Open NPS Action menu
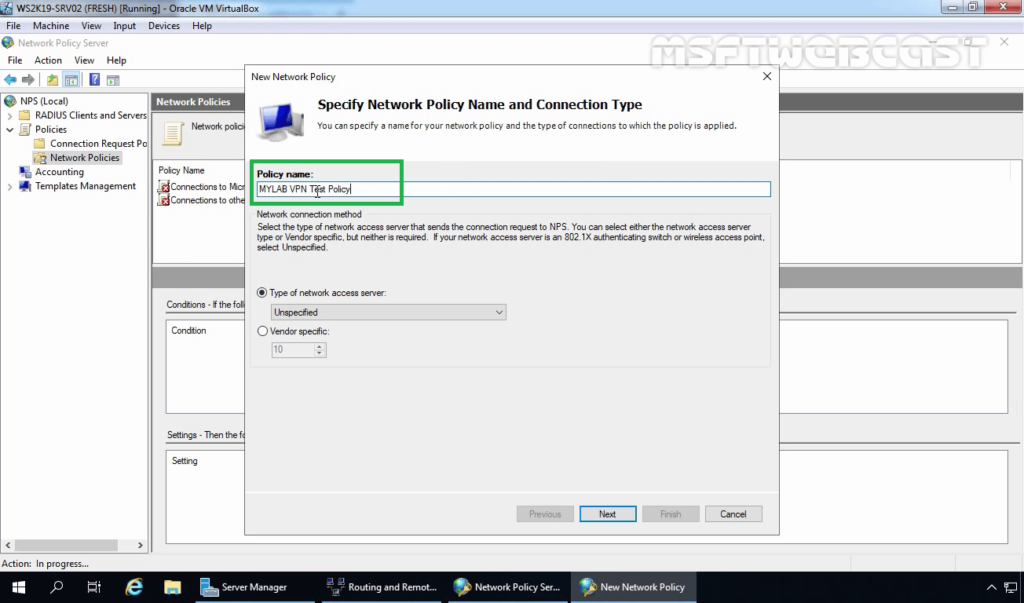Screen dimensions: 1024x603 point(48,60)
